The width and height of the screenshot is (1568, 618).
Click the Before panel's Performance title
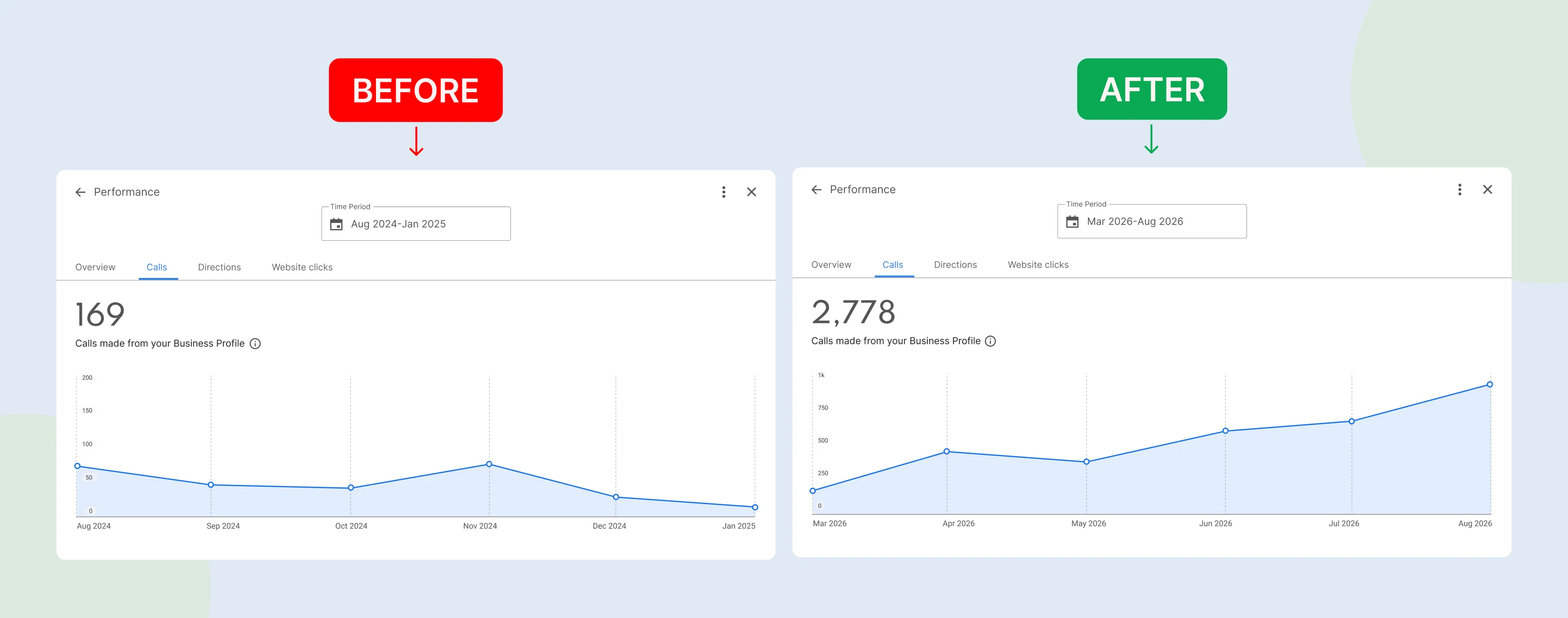[126, 192]
